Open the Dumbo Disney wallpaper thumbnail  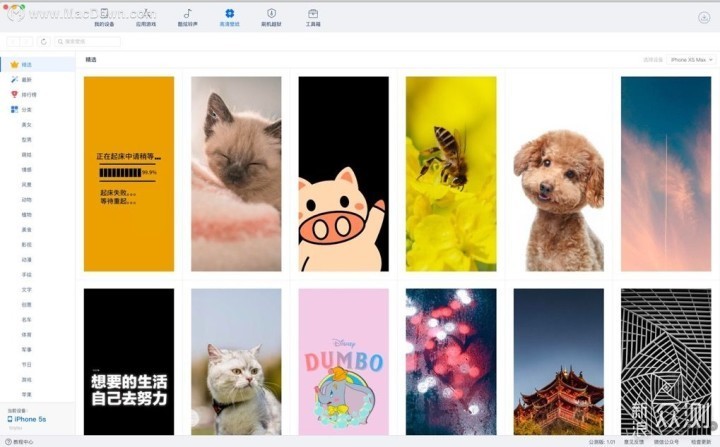[343, 361]
